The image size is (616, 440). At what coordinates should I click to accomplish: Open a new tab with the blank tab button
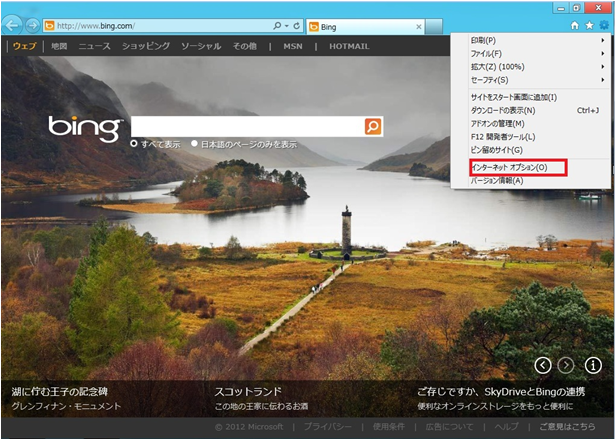tap(434, 26)
